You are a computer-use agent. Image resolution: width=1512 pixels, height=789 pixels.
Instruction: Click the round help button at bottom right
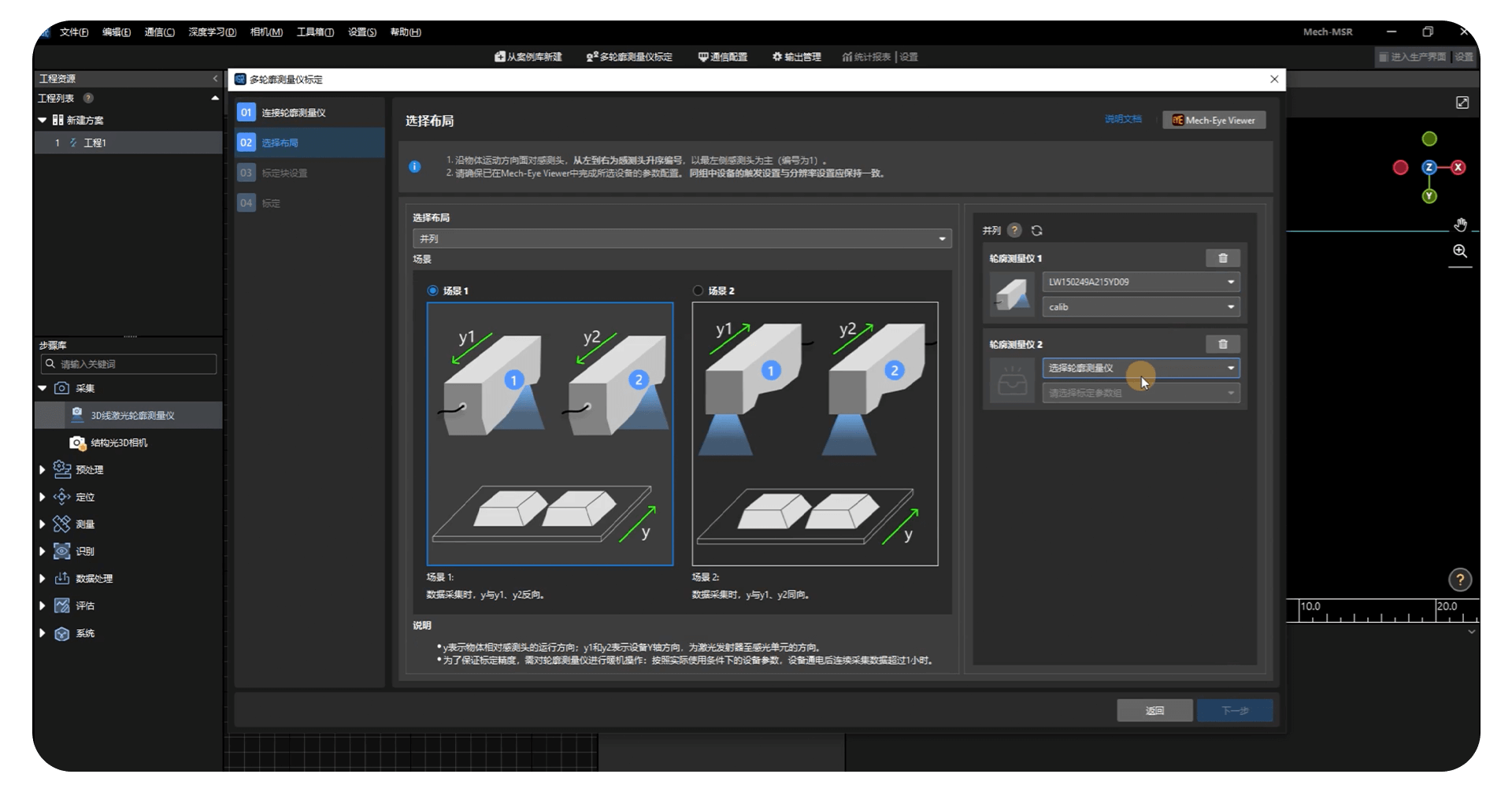[x=1460, y=580]
